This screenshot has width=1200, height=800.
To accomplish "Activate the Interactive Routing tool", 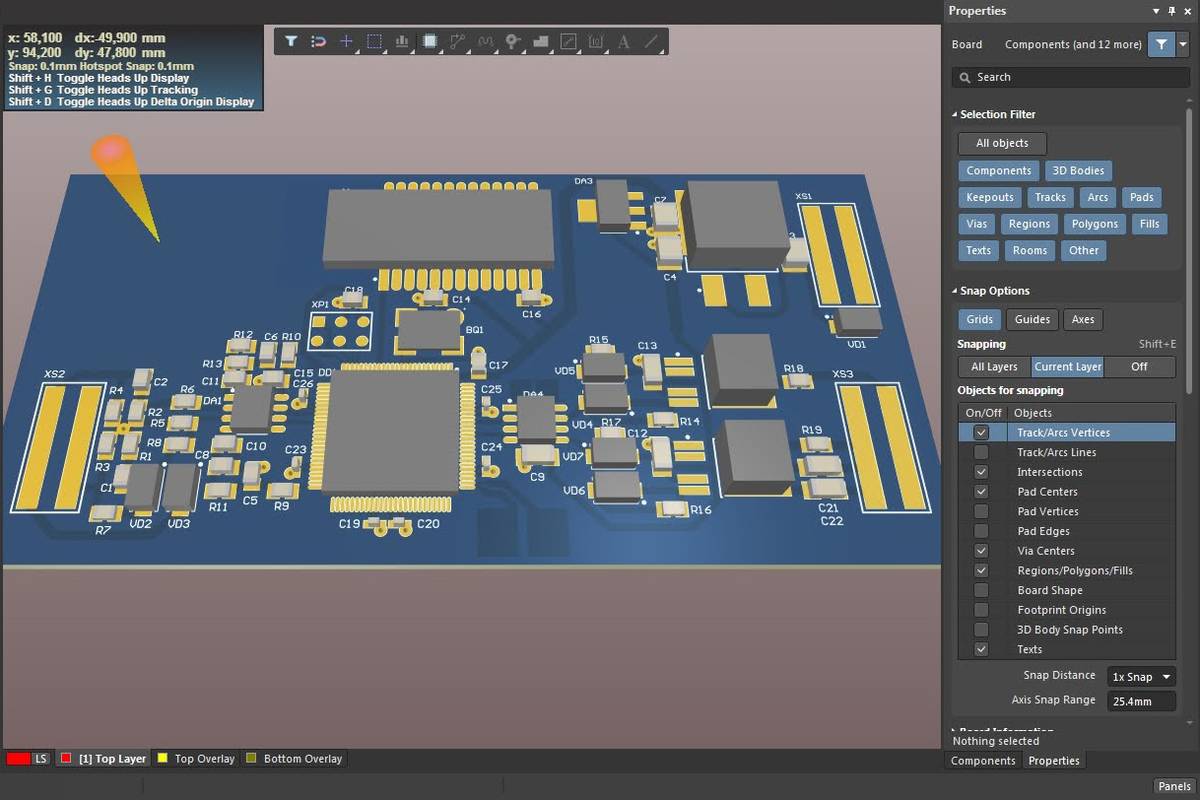I will click(x=458, y=42).
